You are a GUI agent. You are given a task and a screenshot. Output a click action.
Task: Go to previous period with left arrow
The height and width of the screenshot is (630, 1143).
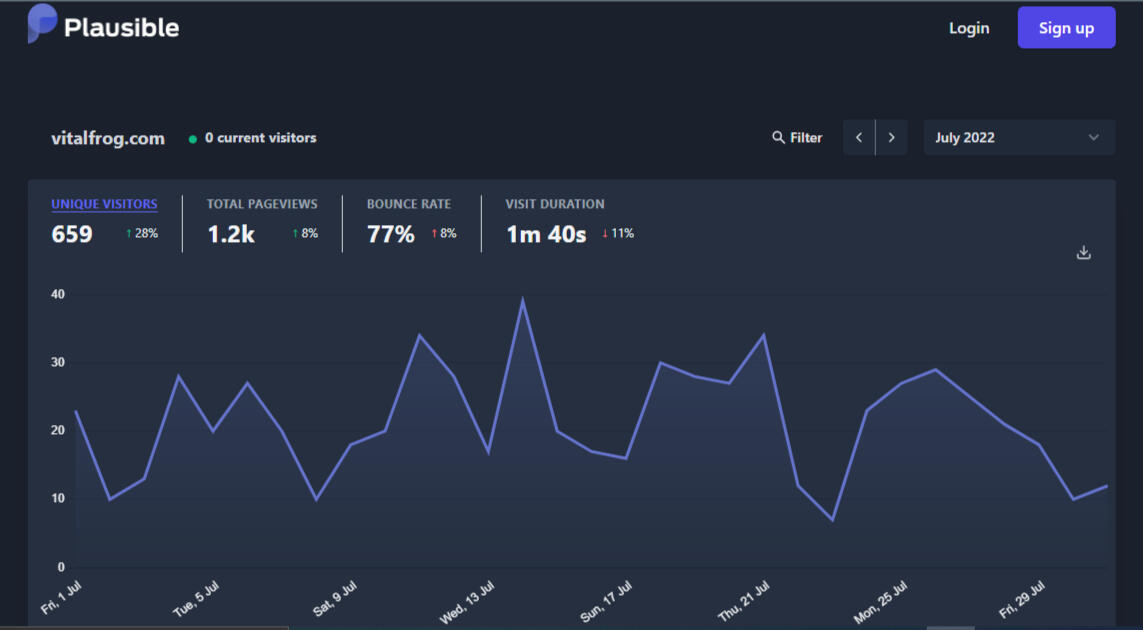click(859, 138)
